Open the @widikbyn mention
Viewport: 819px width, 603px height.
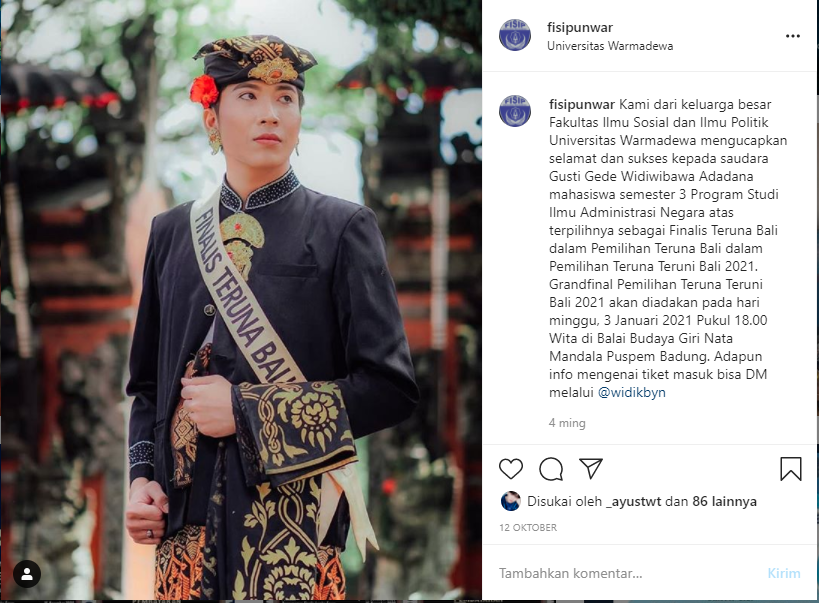tap(631, 392)
